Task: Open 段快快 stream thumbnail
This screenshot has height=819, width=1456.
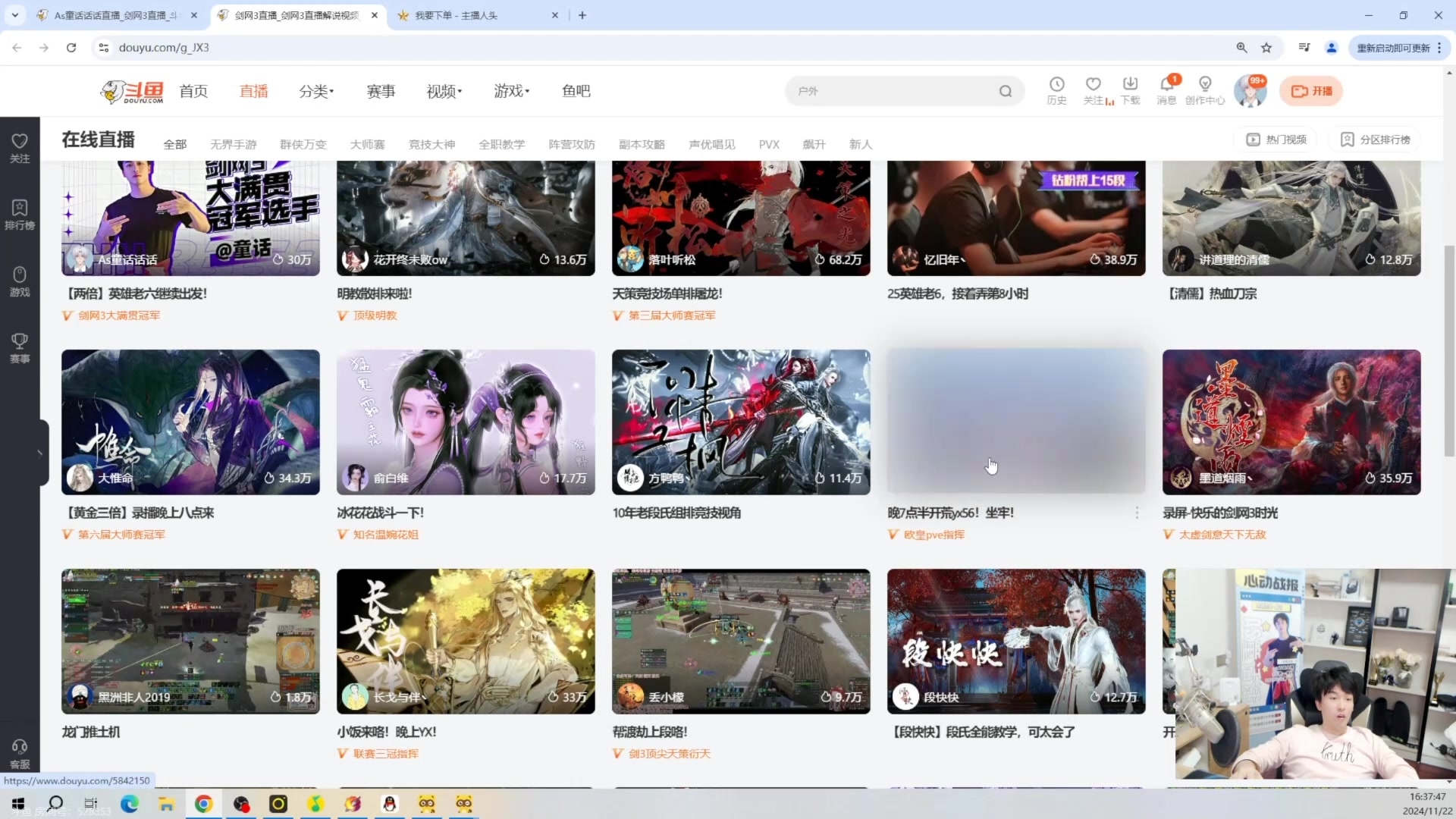Action: pos(1016,642)
